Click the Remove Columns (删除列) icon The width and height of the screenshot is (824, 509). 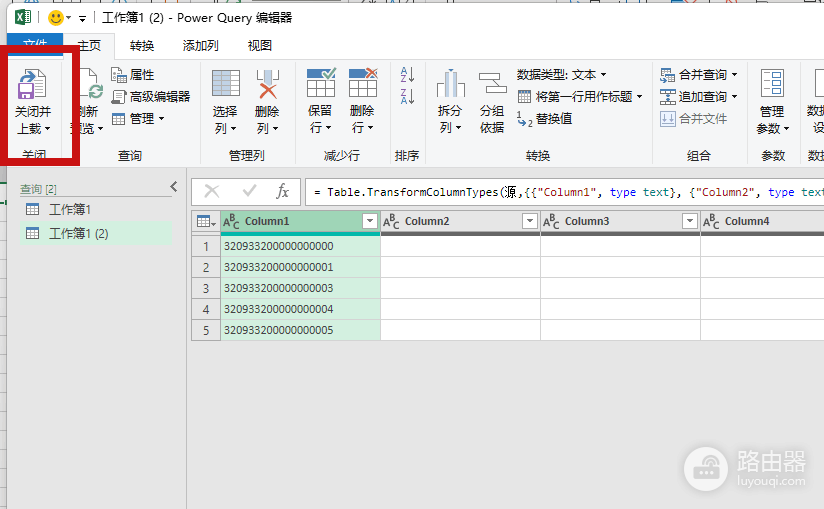pyautogui.click(x=267, y=84)
